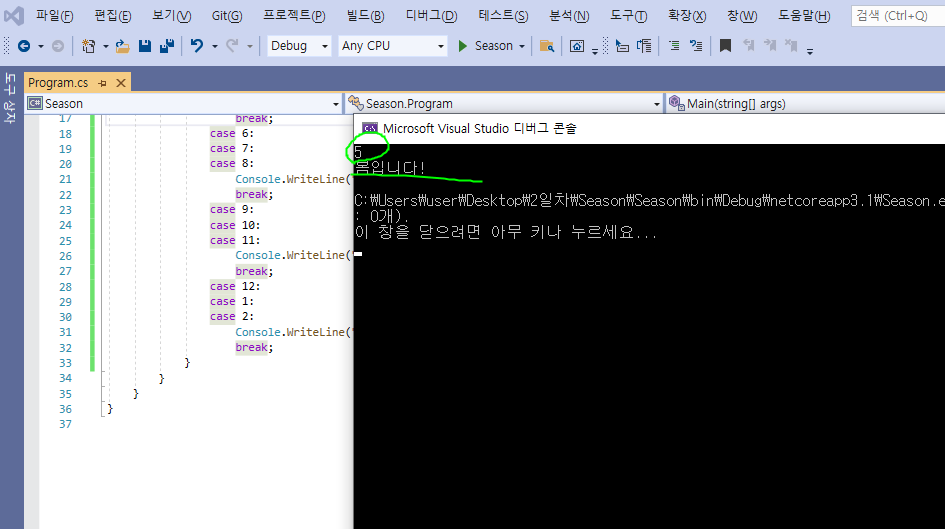
Task: Open the 도움말(H) menu
Action: tap(804, 16)
